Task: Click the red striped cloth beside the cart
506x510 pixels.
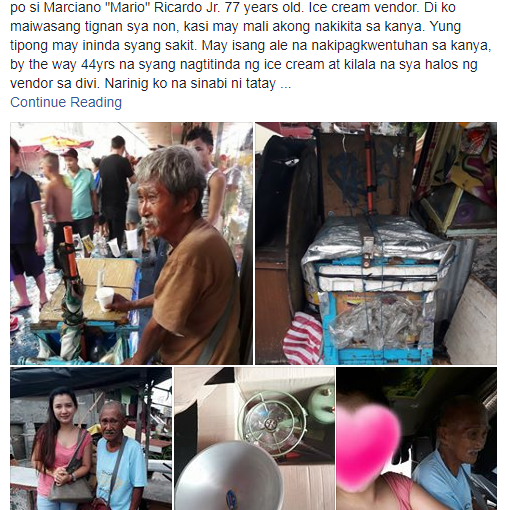Action: 303,337
